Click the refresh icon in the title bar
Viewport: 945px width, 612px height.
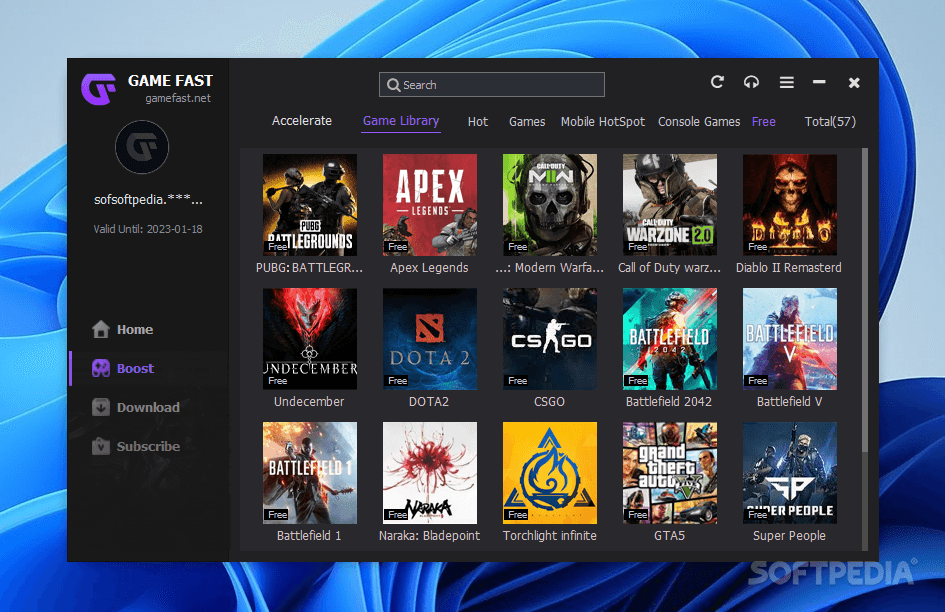[x=717, y=82]
